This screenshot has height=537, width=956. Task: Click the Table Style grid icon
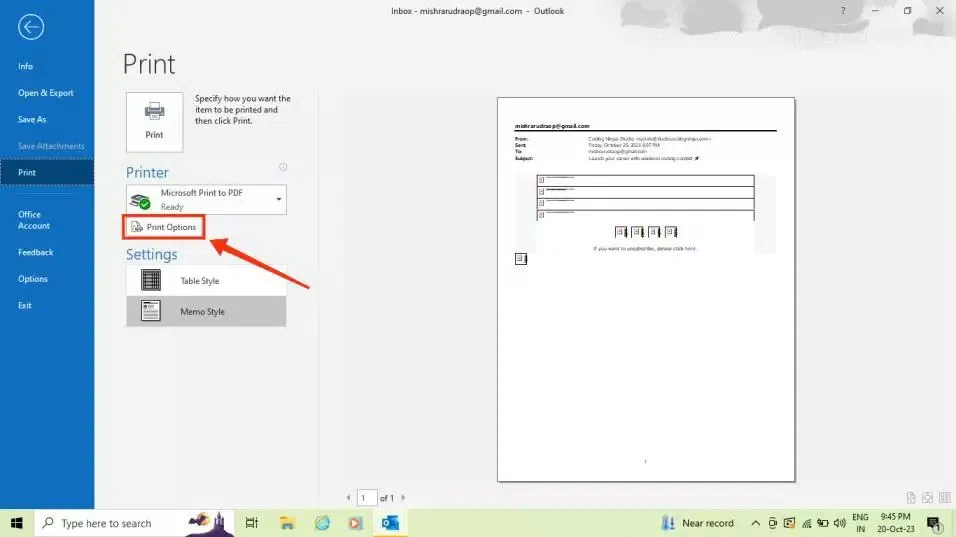coord(151,280)
